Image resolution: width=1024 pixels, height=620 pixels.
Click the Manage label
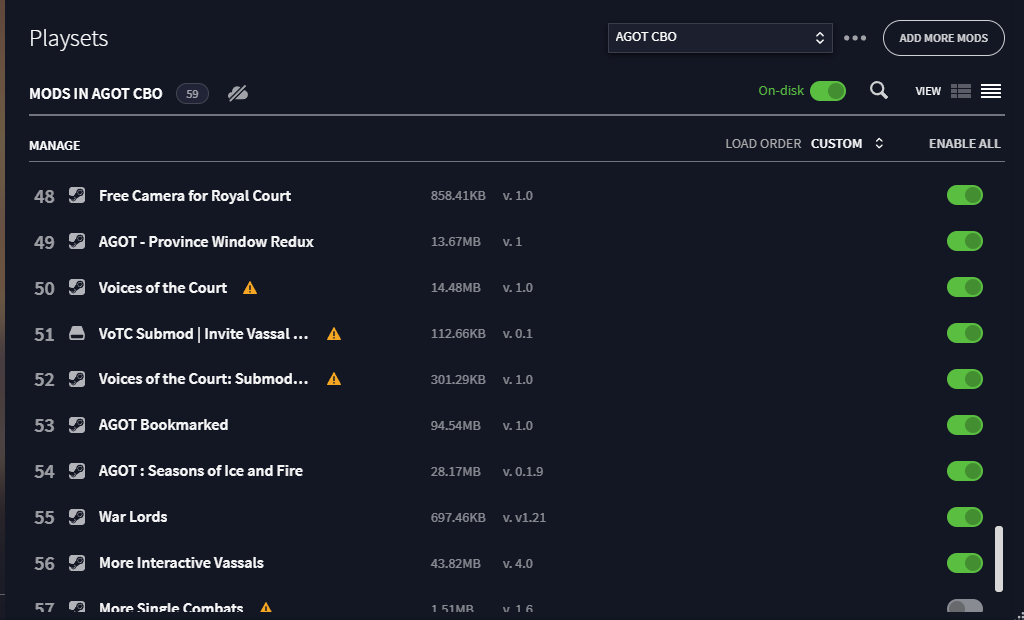[55, 145]
